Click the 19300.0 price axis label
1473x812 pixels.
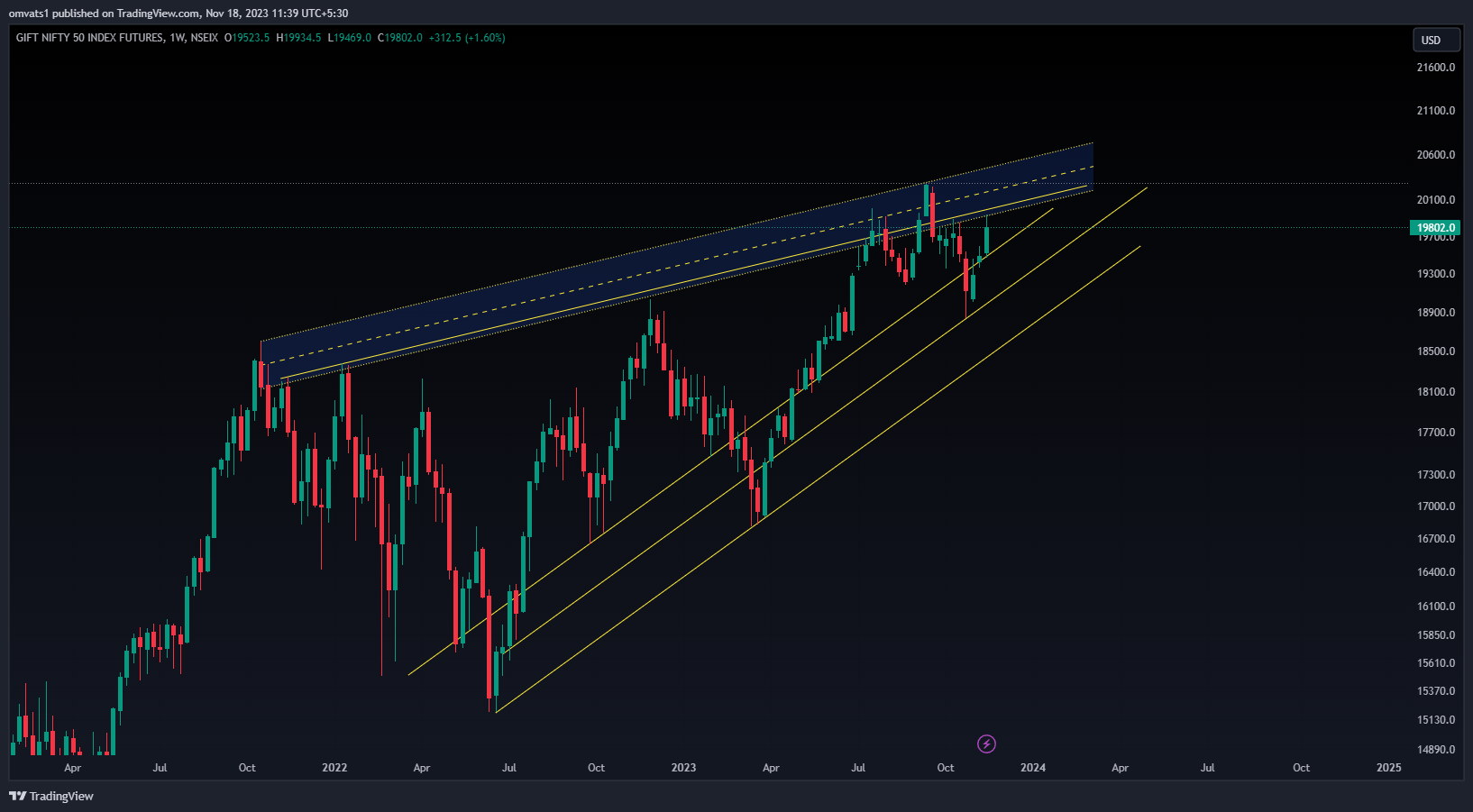pos(1436,274)
